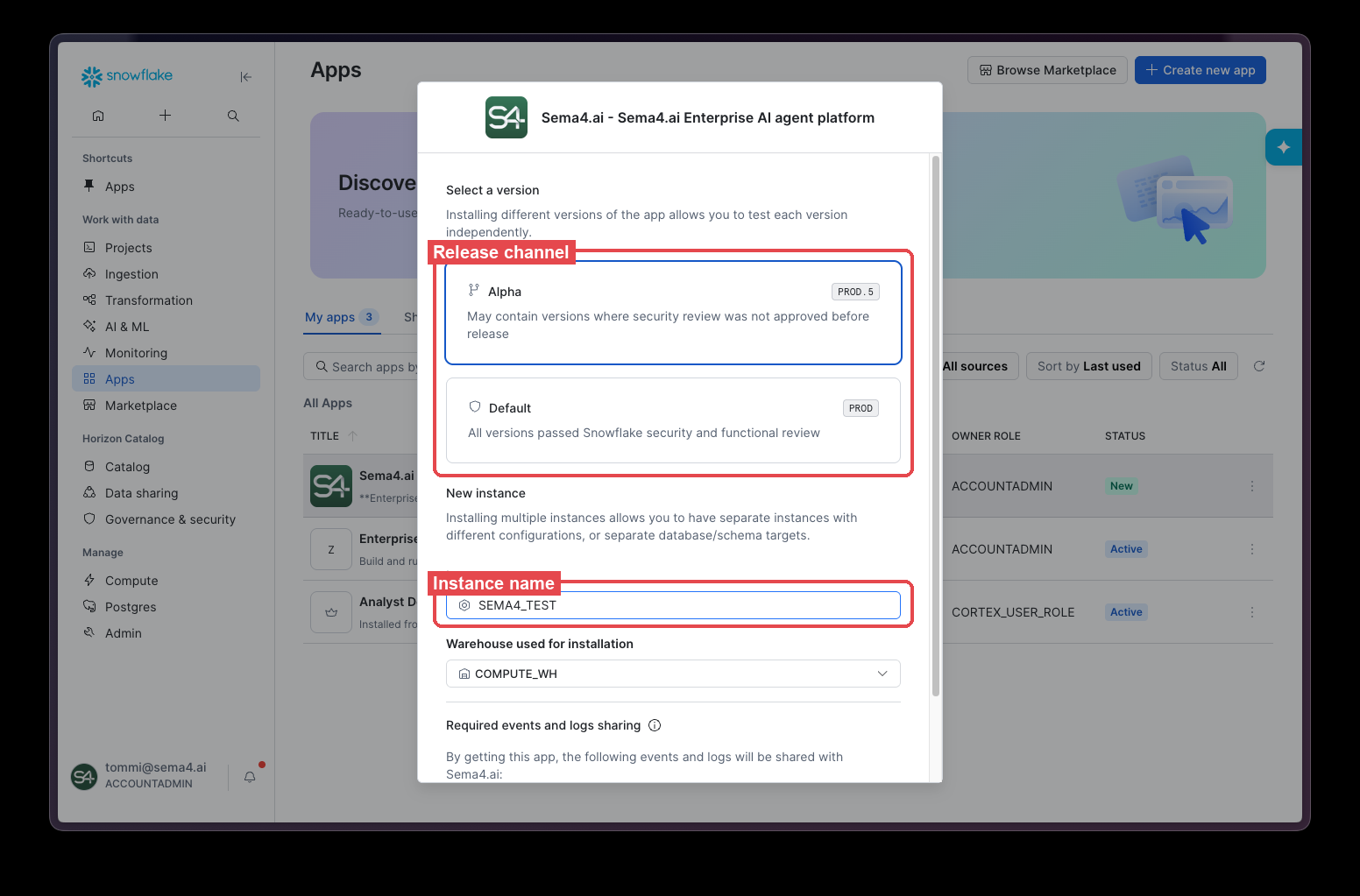Click the dialog's vertical scrollbar
This screenshot has width=1360, height=896.
coord(936,427)
